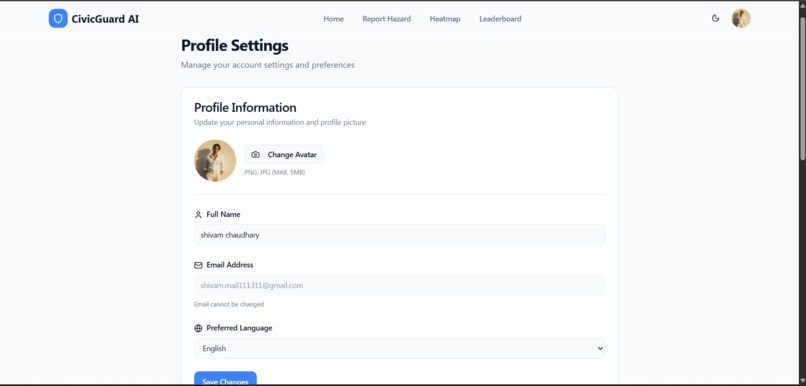
Task: Click the large profile picture thumbnail
Action: coord(215,160)
